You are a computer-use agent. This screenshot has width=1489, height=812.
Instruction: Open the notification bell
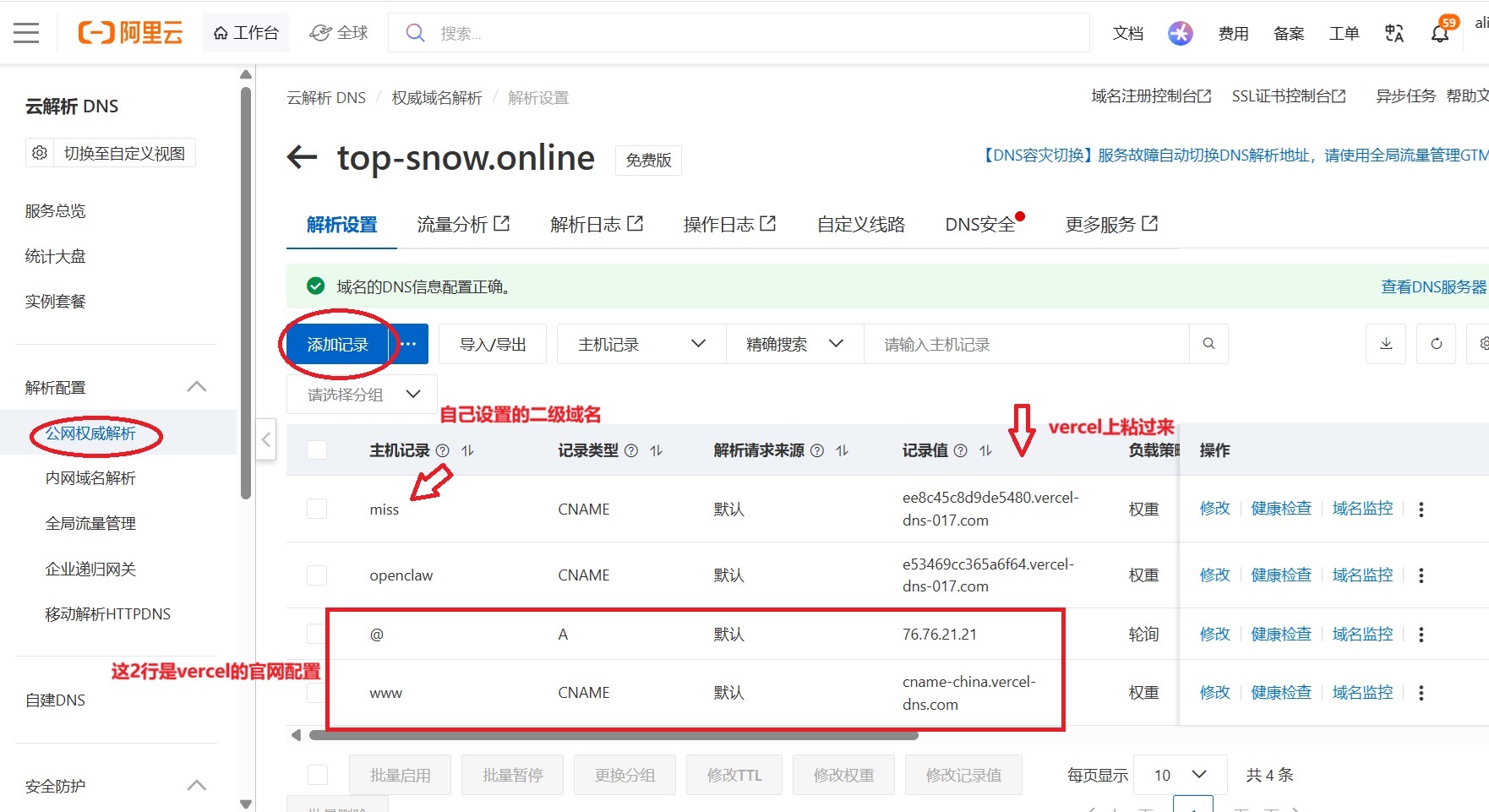pyautogui.click(x=1440, y=34)
